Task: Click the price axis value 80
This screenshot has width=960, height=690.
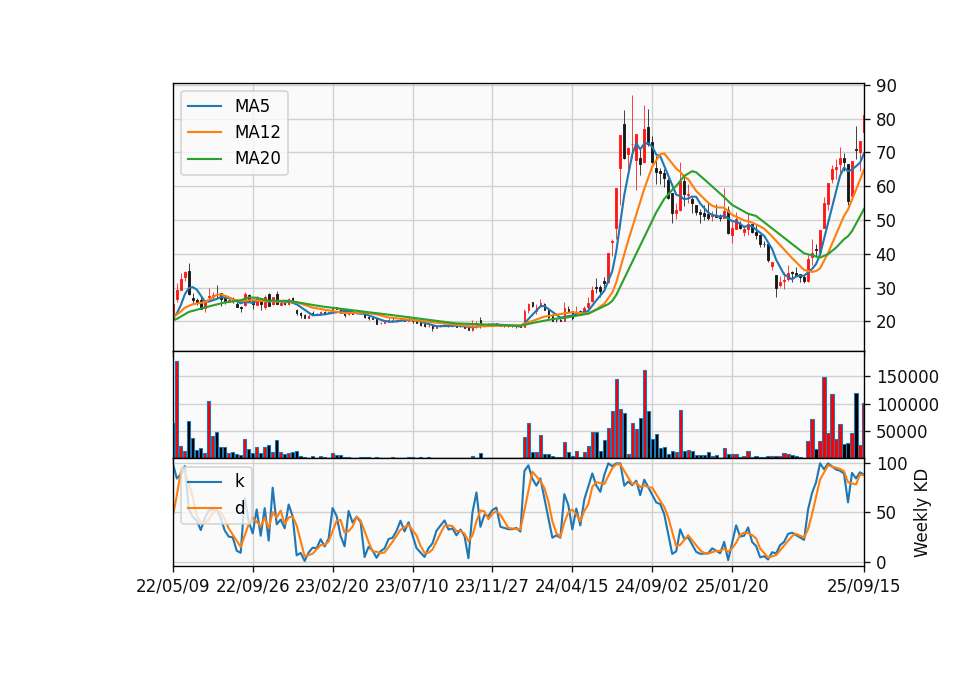Action: tap(887, 120)
